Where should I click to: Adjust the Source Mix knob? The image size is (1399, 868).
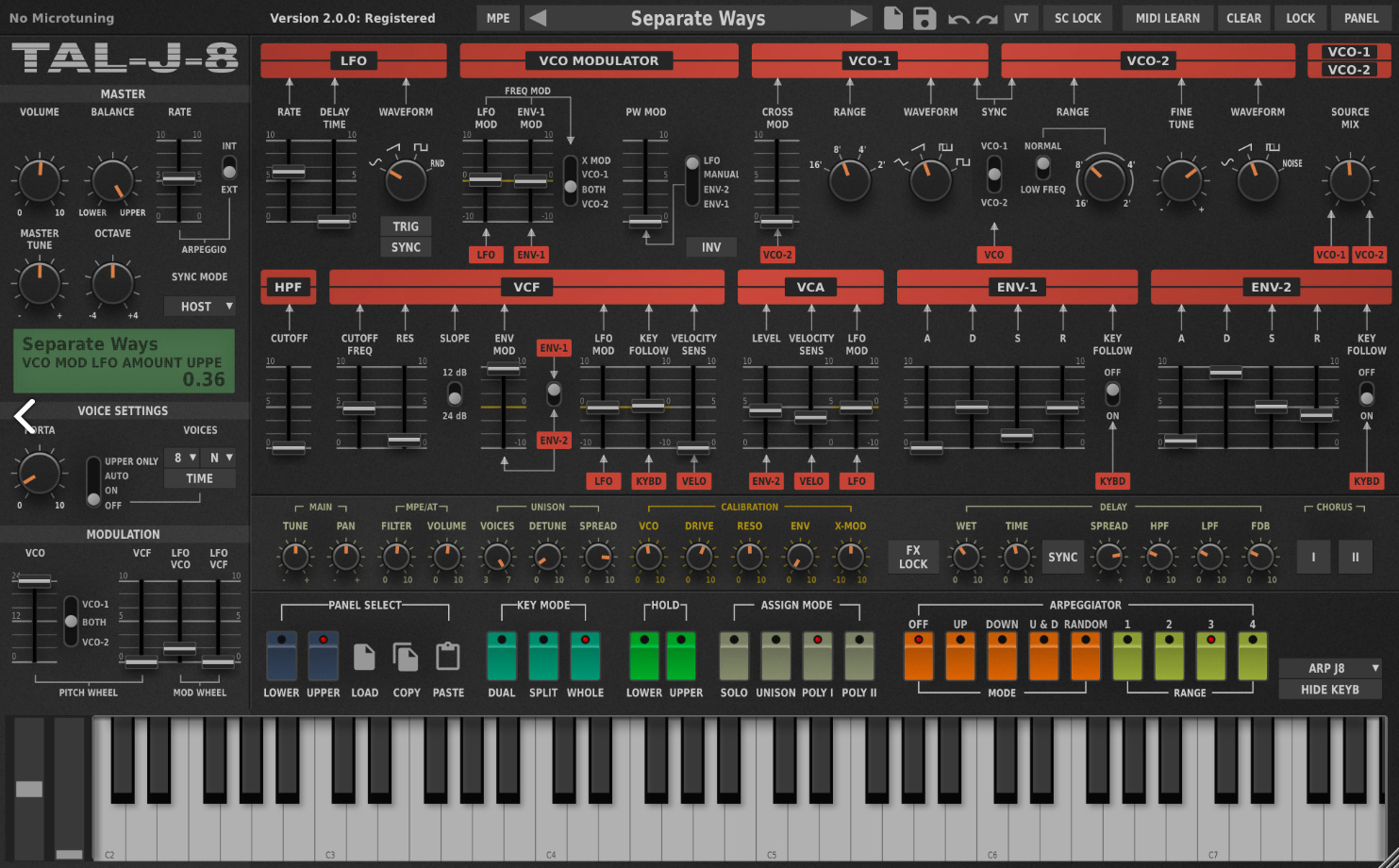(x=1350, y=179)
